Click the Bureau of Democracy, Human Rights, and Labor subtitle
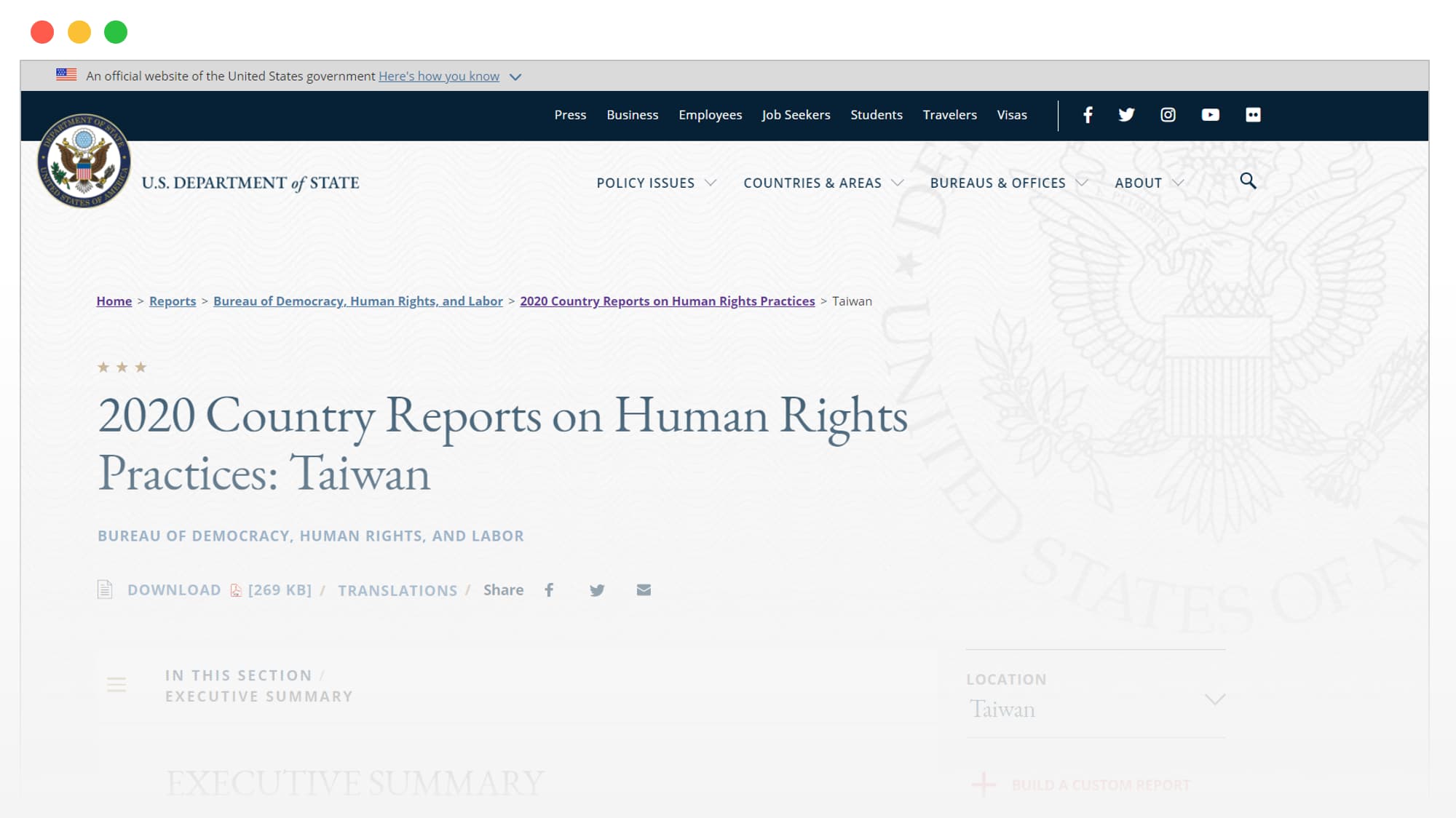 (311, 536)
